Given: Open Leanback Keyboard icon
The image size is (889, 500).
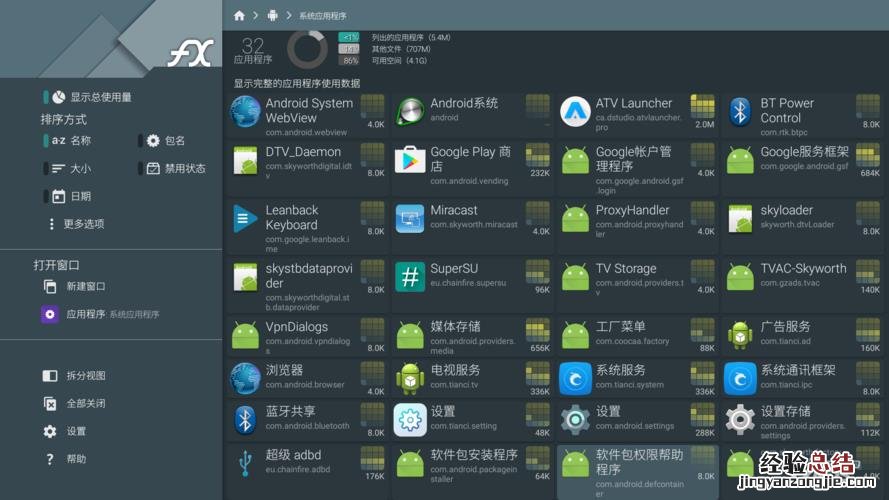Looking at the screenshot, I should [x=245, y=218].
